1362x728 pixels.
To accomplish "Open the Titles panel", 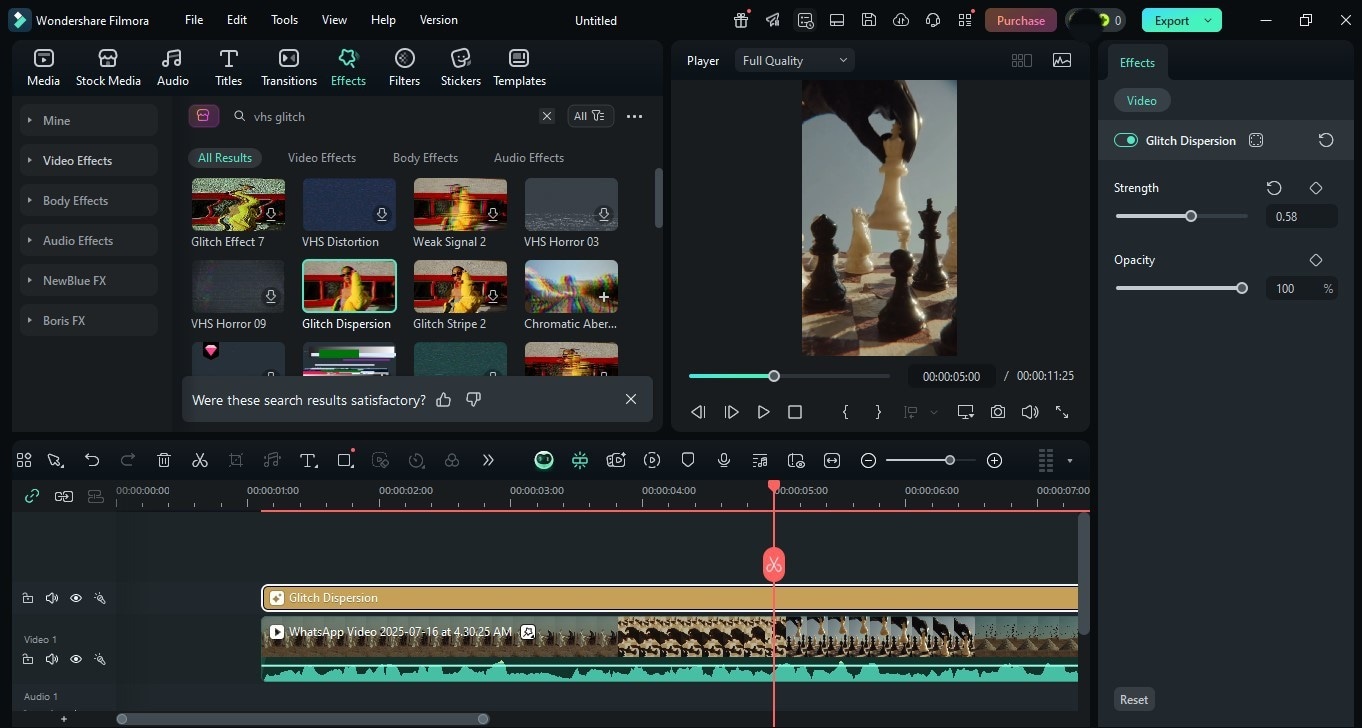I will [228, 67].
